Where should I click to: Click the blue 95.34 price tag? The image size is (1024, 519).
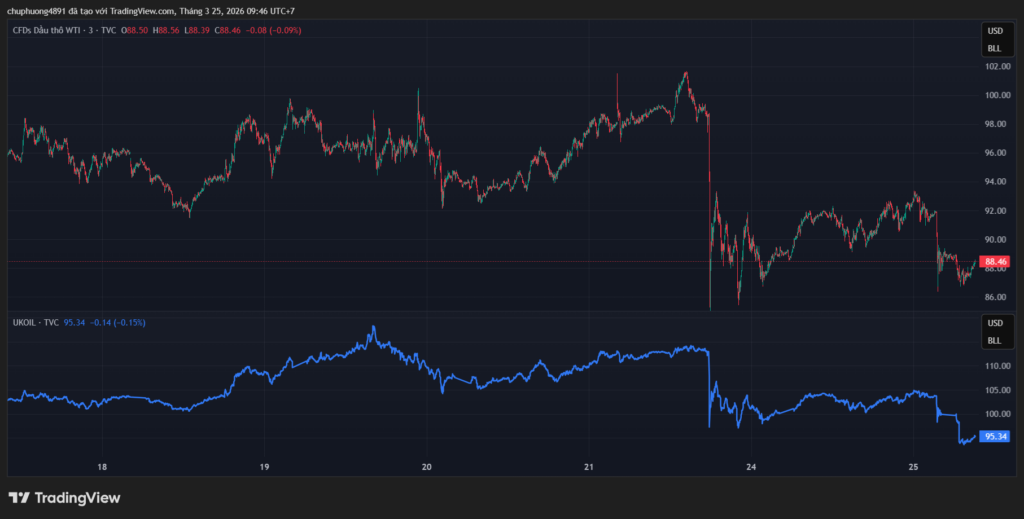point(995,436)
